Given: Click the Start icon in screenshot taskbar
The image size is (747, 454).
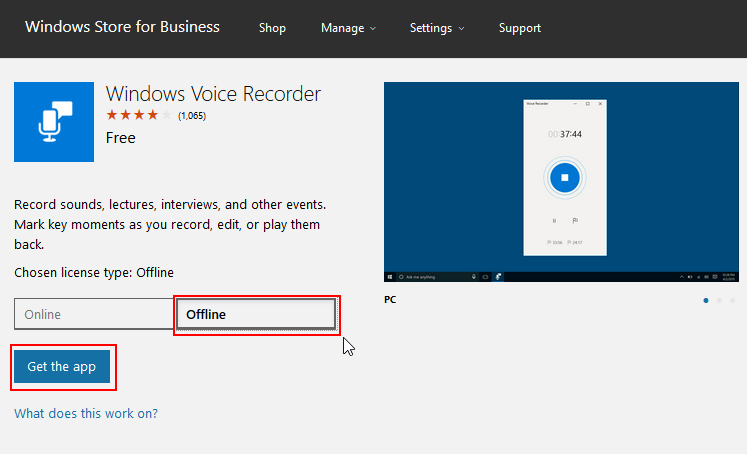Looking at the screenshot, I should (x=390, y=277).
